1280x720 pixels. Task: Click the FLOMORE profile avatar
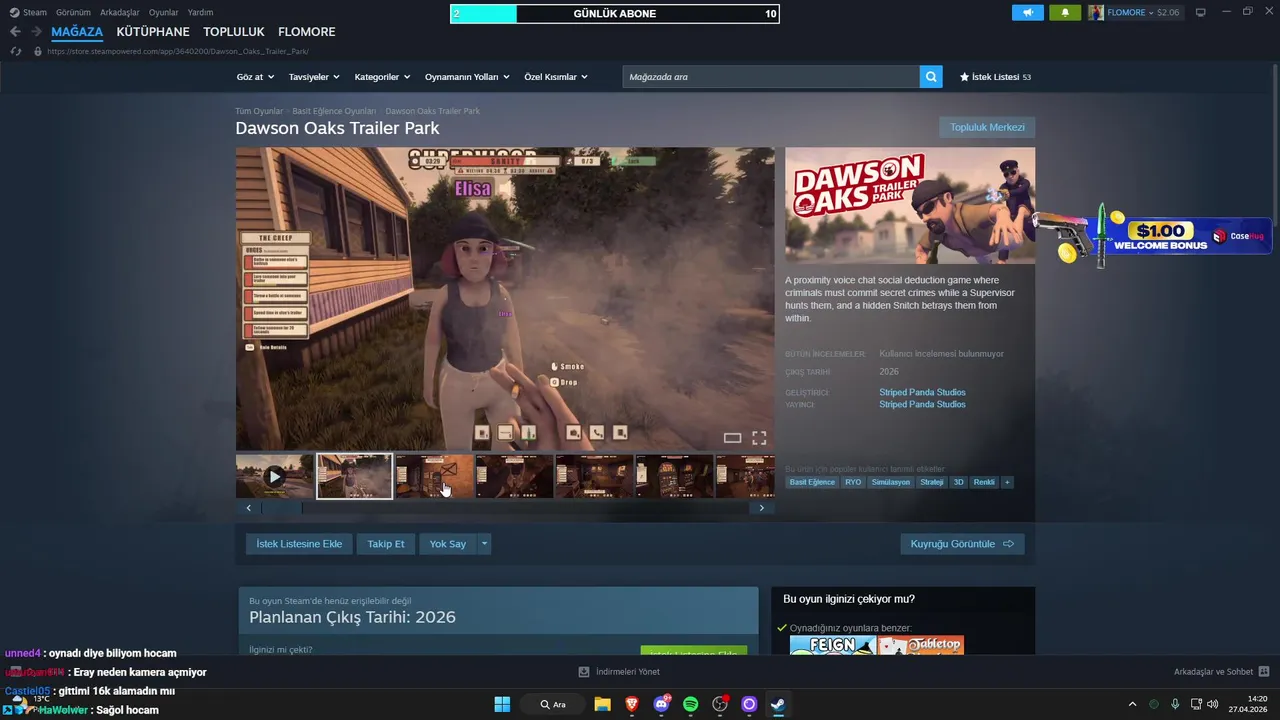coord(1096,12)
